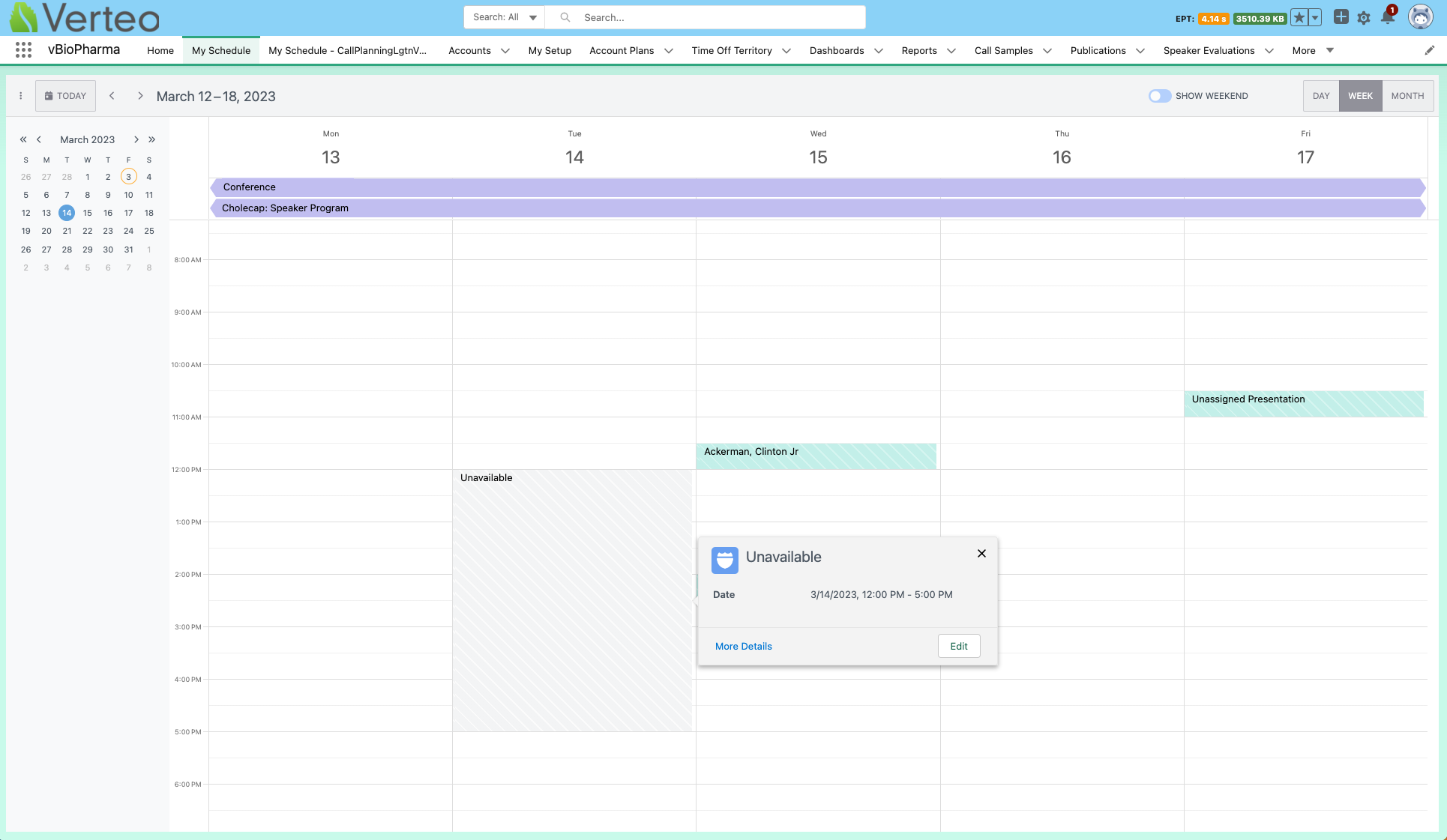
Task: Open the App Launcher grid icon
Action: tap(23, 50)
